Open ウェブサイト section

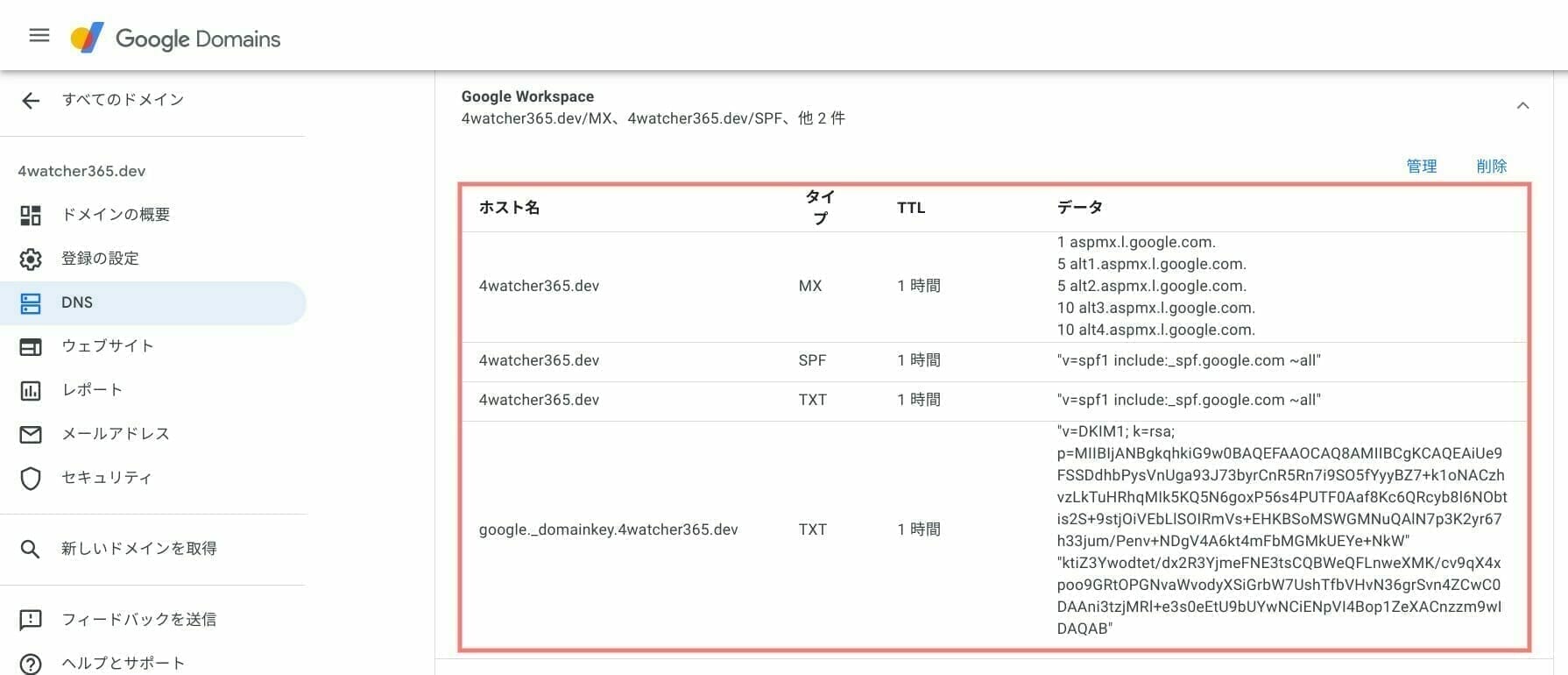pos(108,345)
